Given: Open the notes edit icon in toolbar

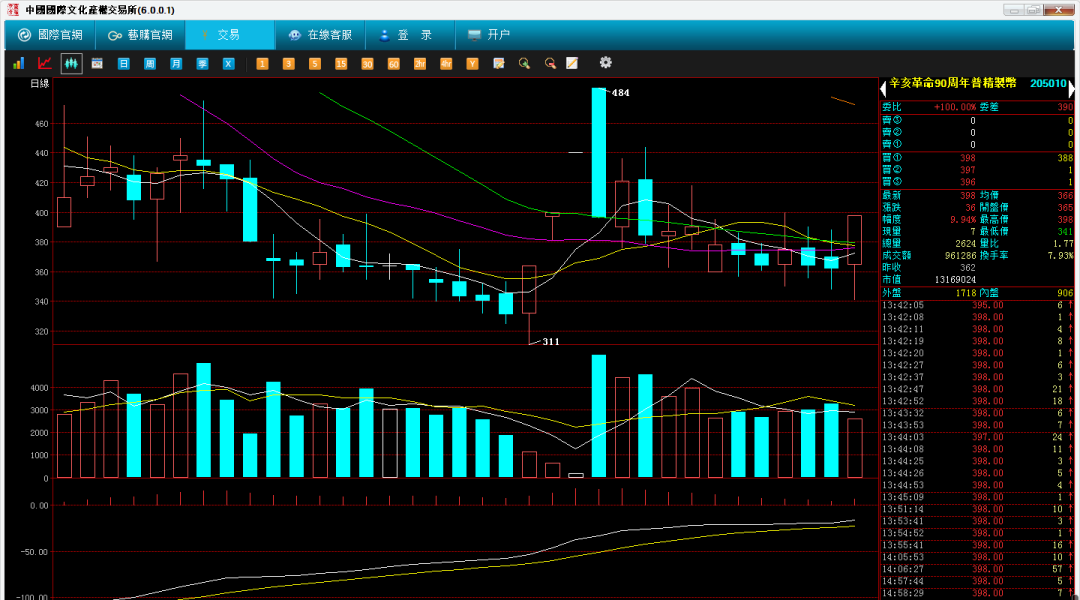Looking at the screenshot, I should pyautogui.click(x=499, y=63).
